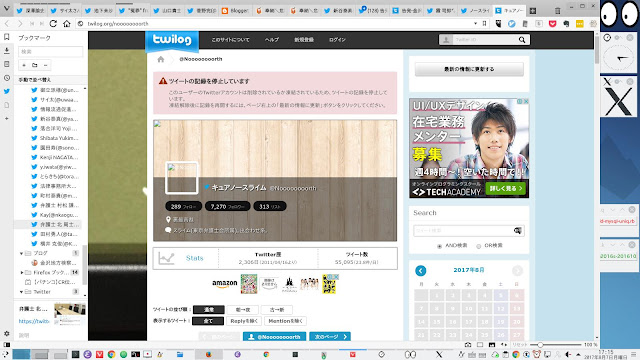Open the address bar dropdown arrow

coord(475,24)
